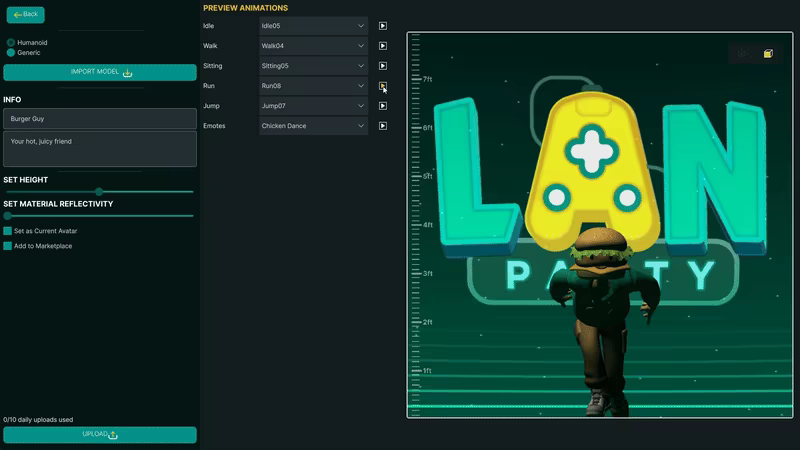The width and height of the screenshot is (800, 450).
Task: Play the Idle05 animation preview
Action: pos(383,26)
